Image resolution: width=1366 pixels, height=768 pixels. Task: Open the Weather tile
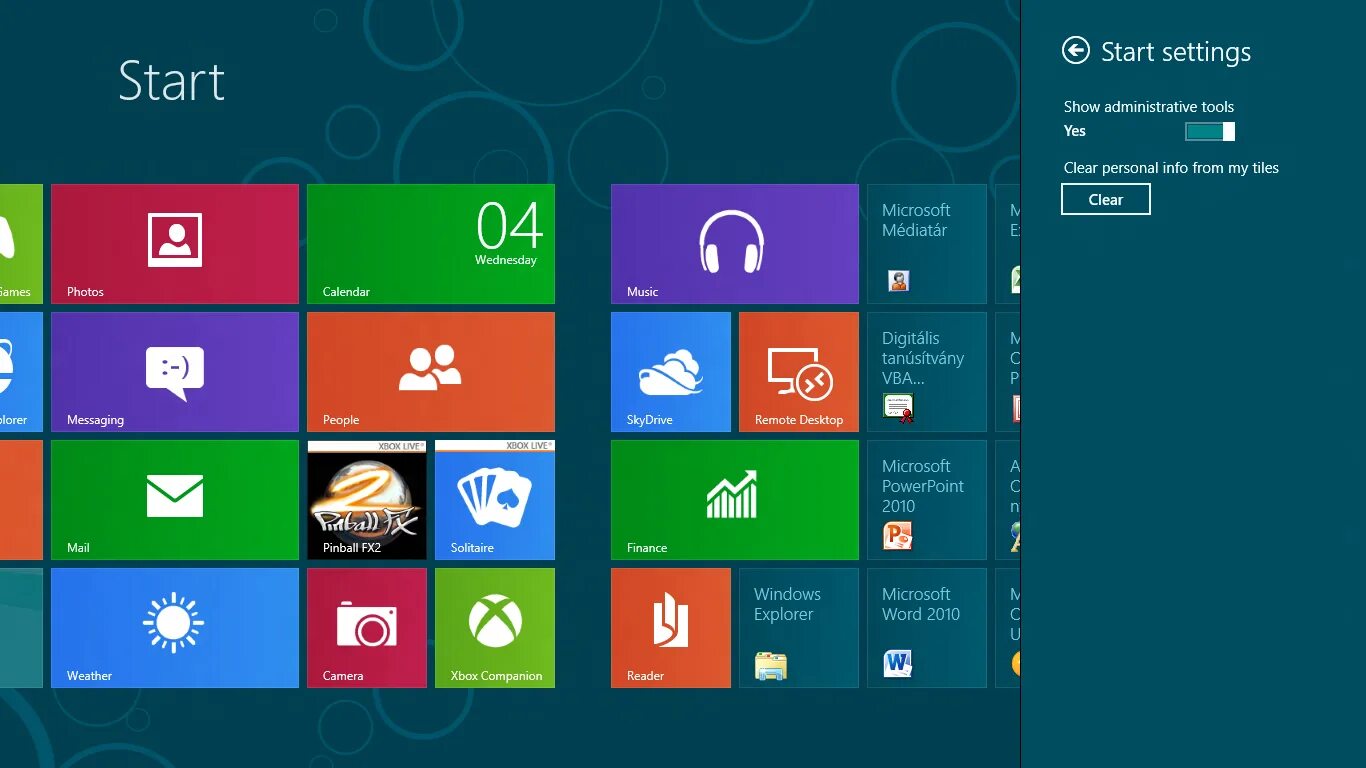click(175, 628)
